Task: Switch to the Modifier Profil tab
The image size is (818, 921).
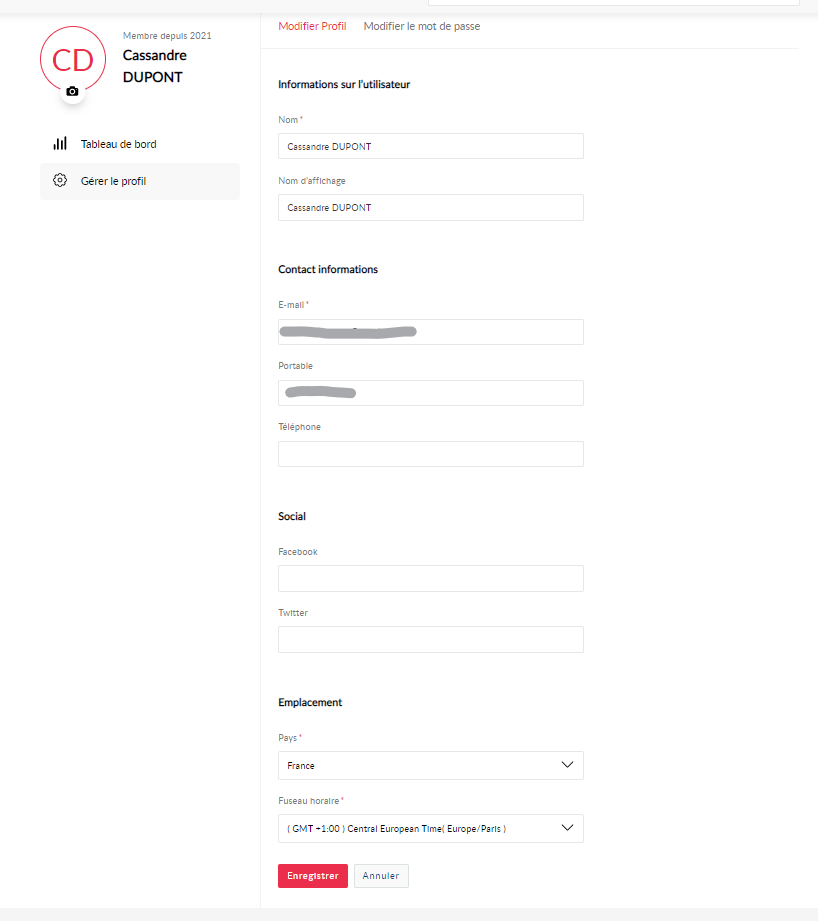Action: [x=312, y=26]
